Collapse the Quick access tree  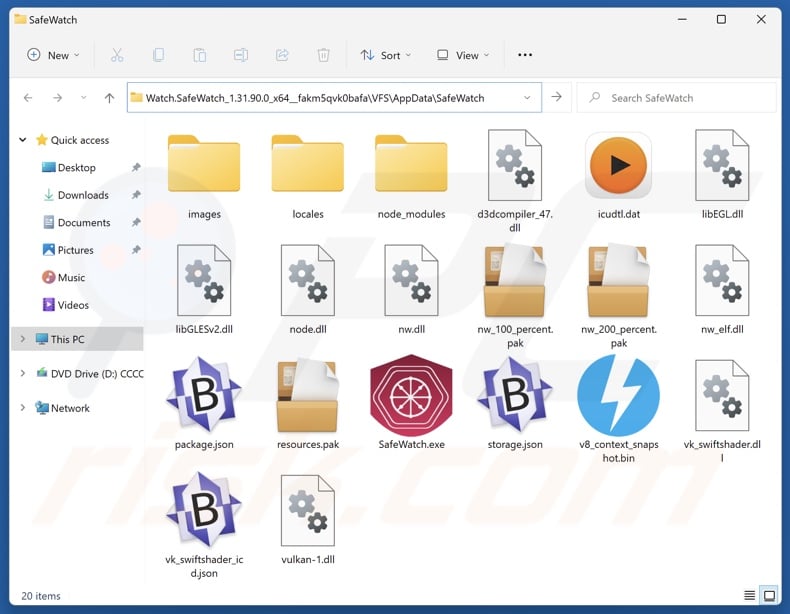pyautogui.click(x=23, y=140)
